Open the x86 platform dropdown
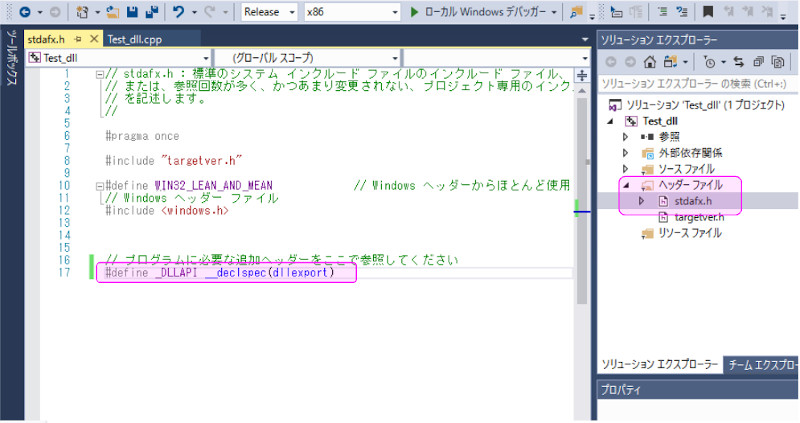The image size is (800, 423). (x=352, y=12)
